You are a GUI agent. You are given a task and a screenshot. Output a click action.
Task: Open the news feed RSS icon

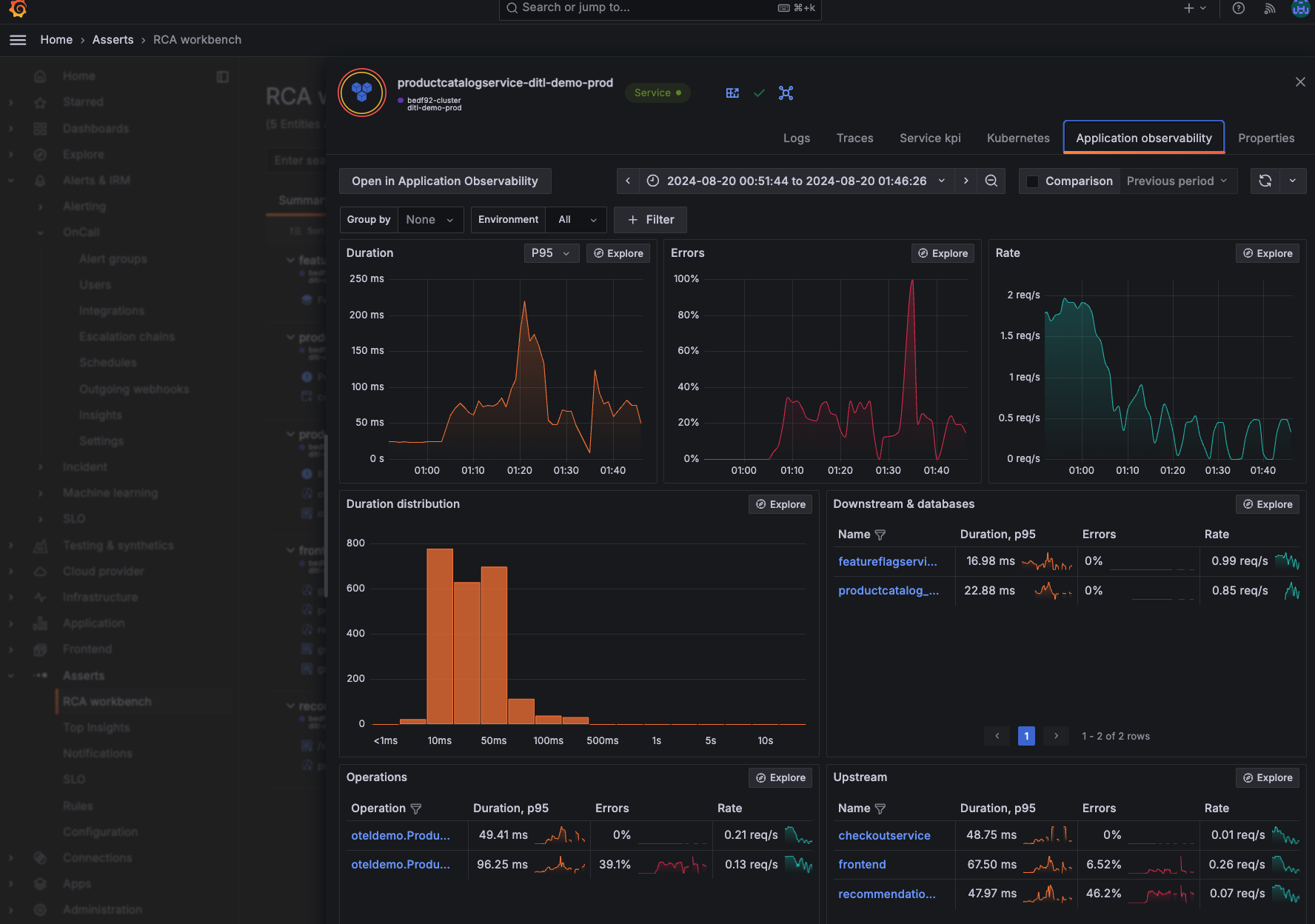coord(1269,8)
